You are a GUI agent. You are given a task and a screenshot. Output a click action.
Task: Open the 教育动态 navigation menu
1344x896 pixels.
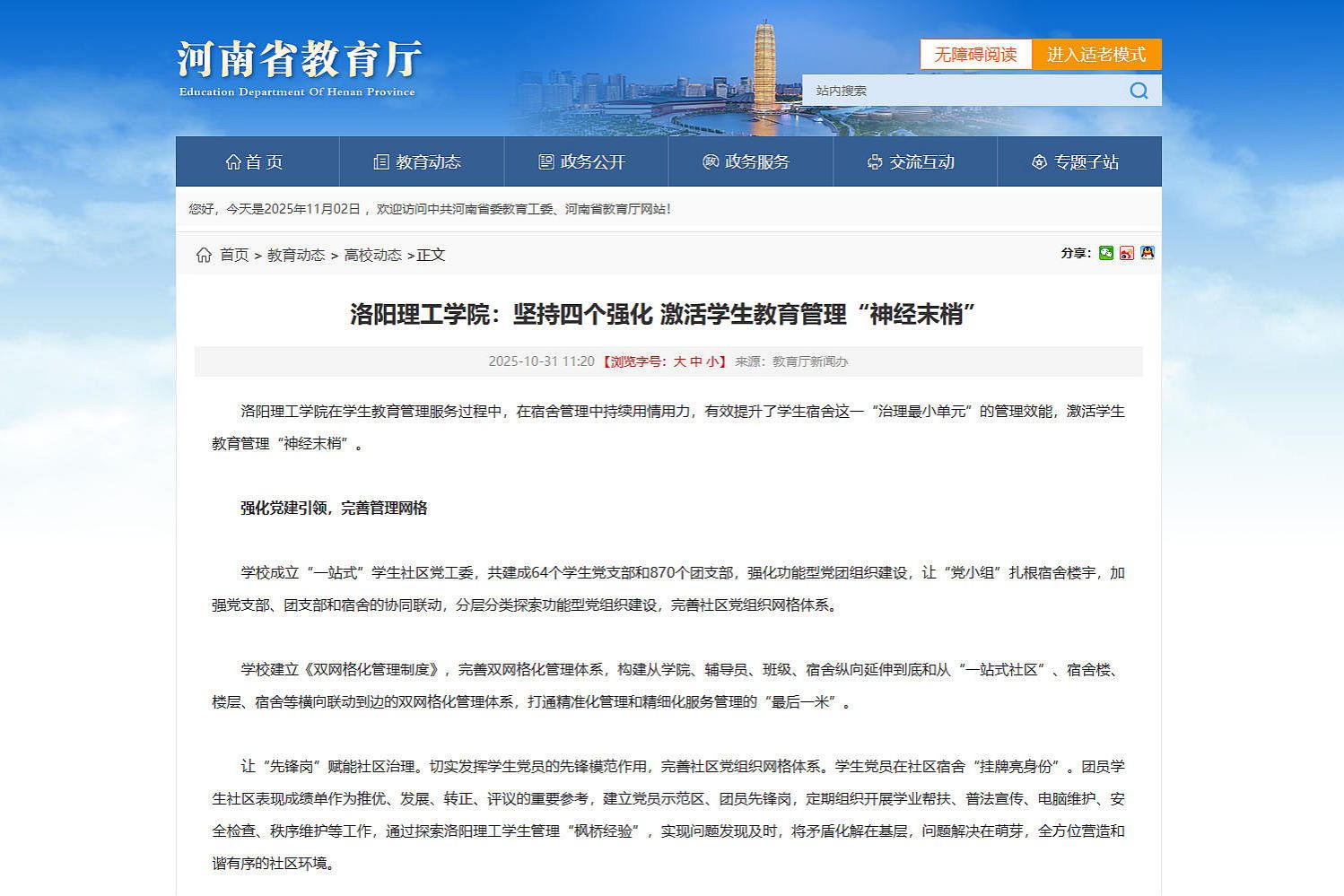(418, 162)
